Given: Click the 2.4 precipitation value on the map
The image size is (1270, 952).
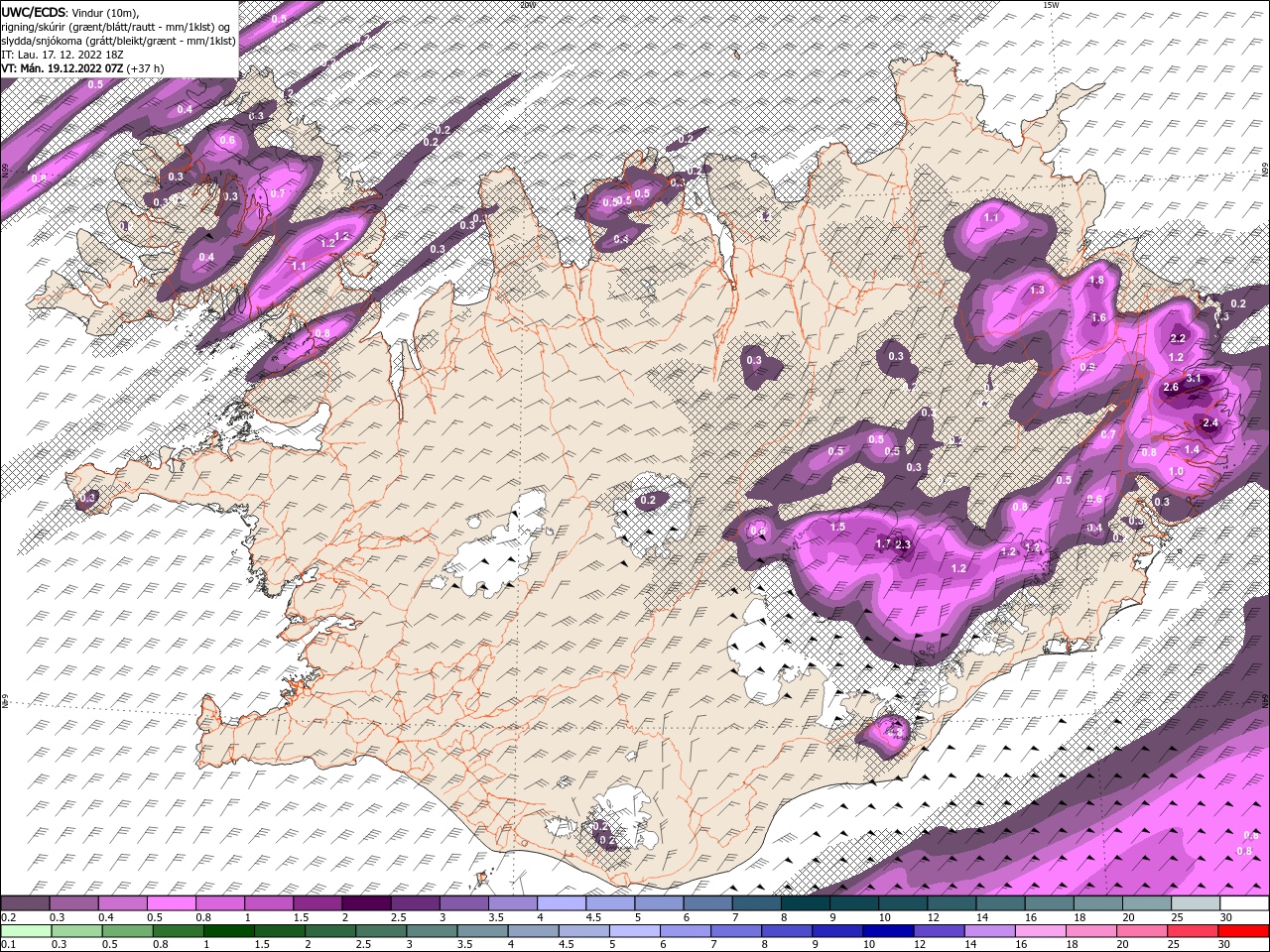Looking at the screenshot, I should point(1209,423).
